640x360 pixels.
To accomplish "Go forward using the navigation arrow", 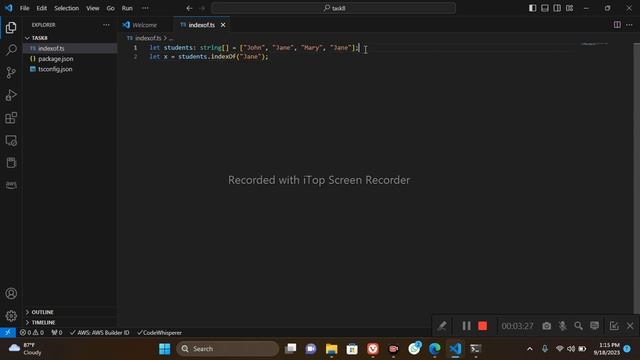I will pyautogui.click(x=202, y=8).
